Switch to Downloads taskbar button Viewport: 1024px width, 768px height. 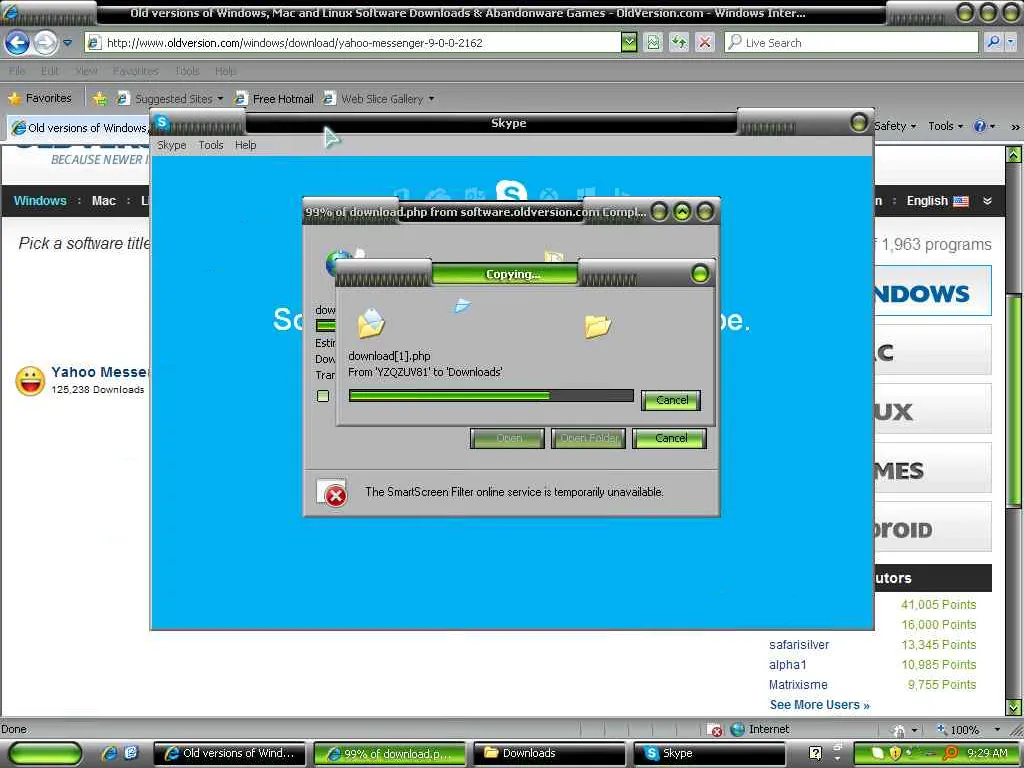[549, 754]
